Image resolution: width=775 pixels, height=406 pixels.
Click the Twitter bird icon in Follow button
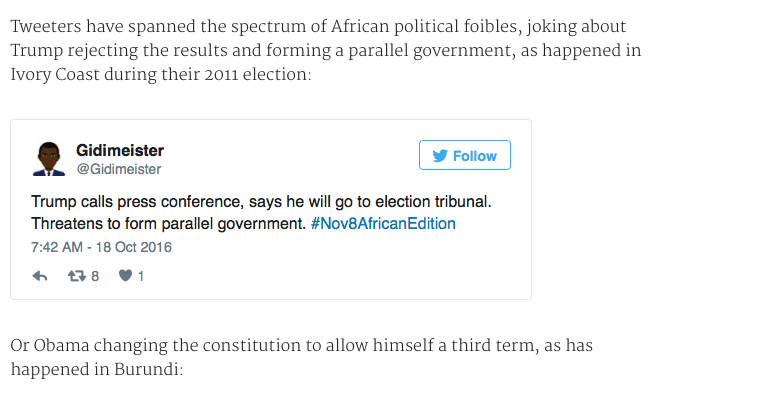tap(439, 156)
